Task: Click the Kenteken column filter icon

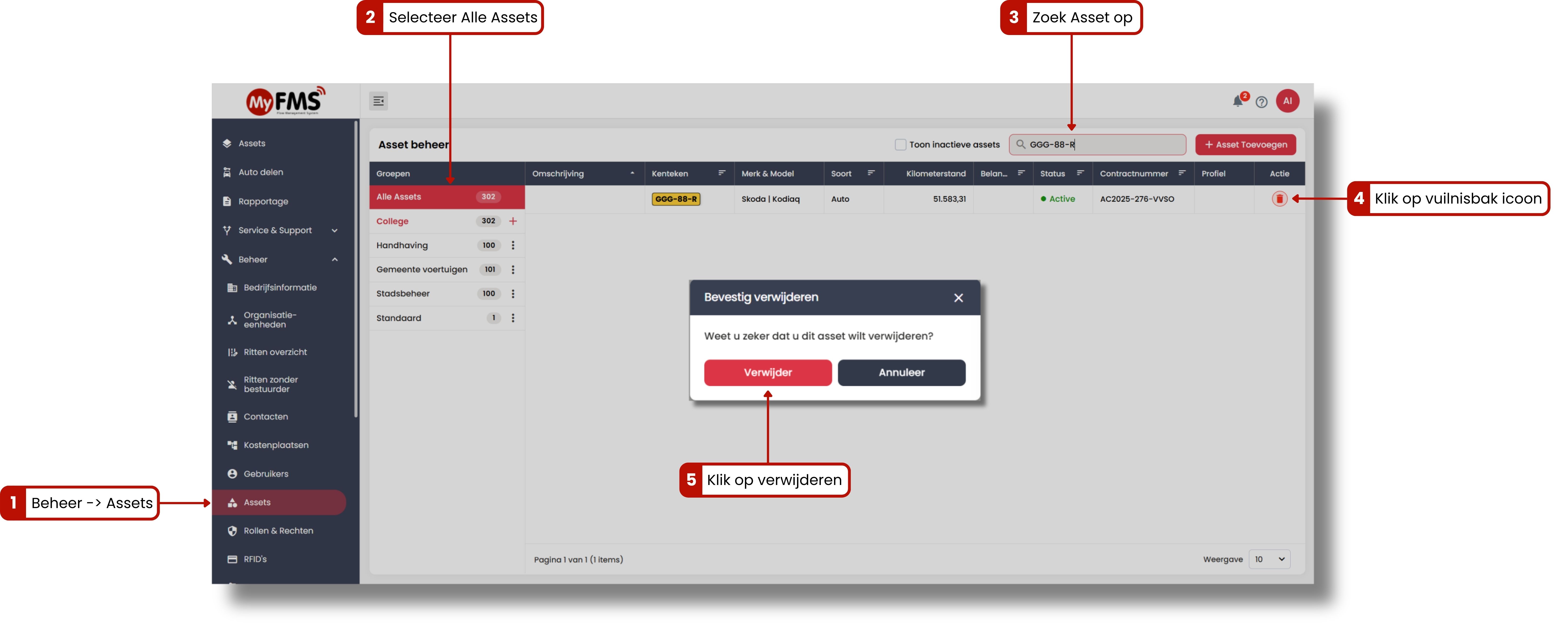Action: coord(722,173)
